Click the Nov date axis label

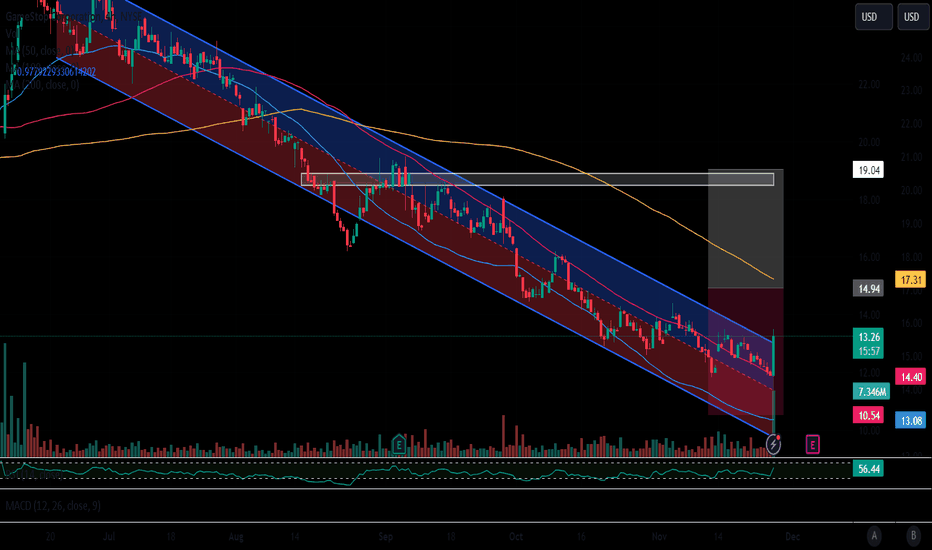click(659, 536)
